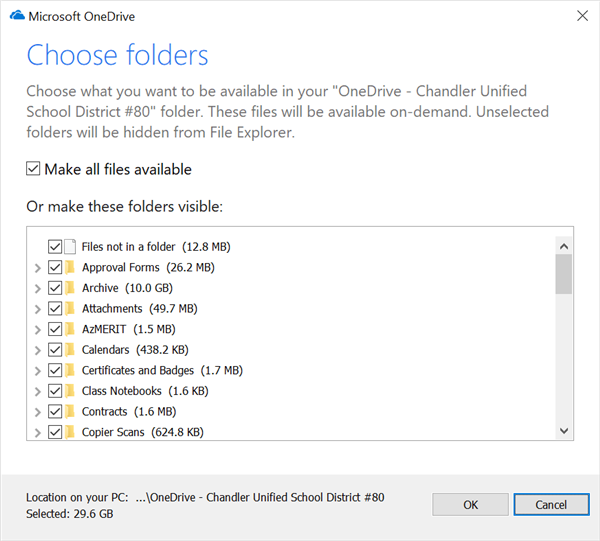Click the Attachments folder icon

tap(70, 308)
